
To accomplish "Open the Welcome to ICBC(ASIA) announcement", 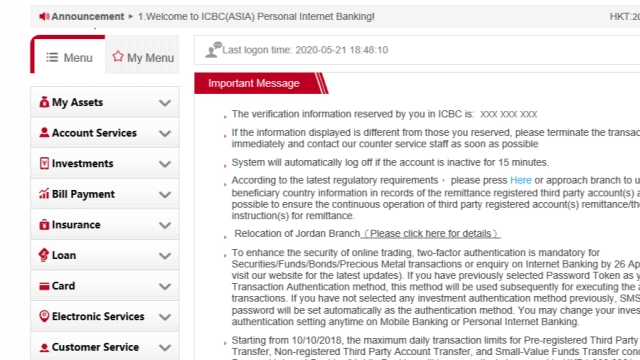I will [256, 17].
